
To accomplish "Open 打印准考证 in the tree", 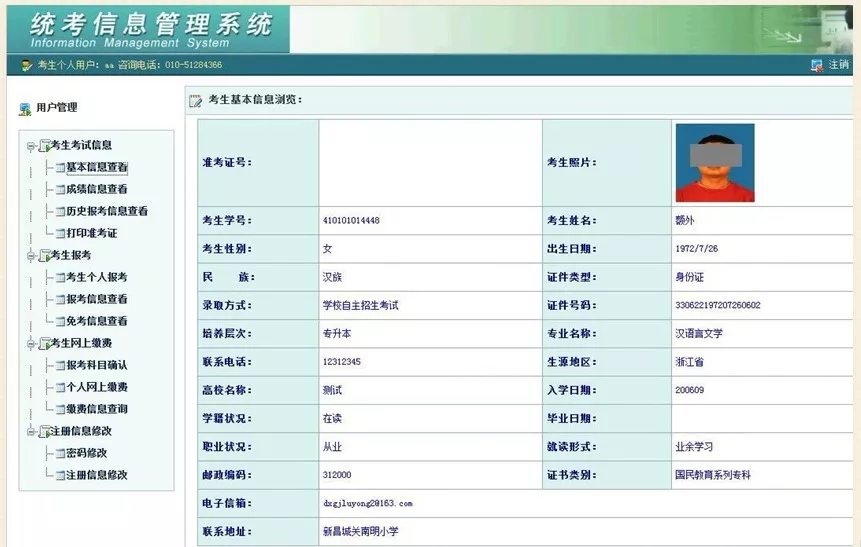I will pos(92,233).
